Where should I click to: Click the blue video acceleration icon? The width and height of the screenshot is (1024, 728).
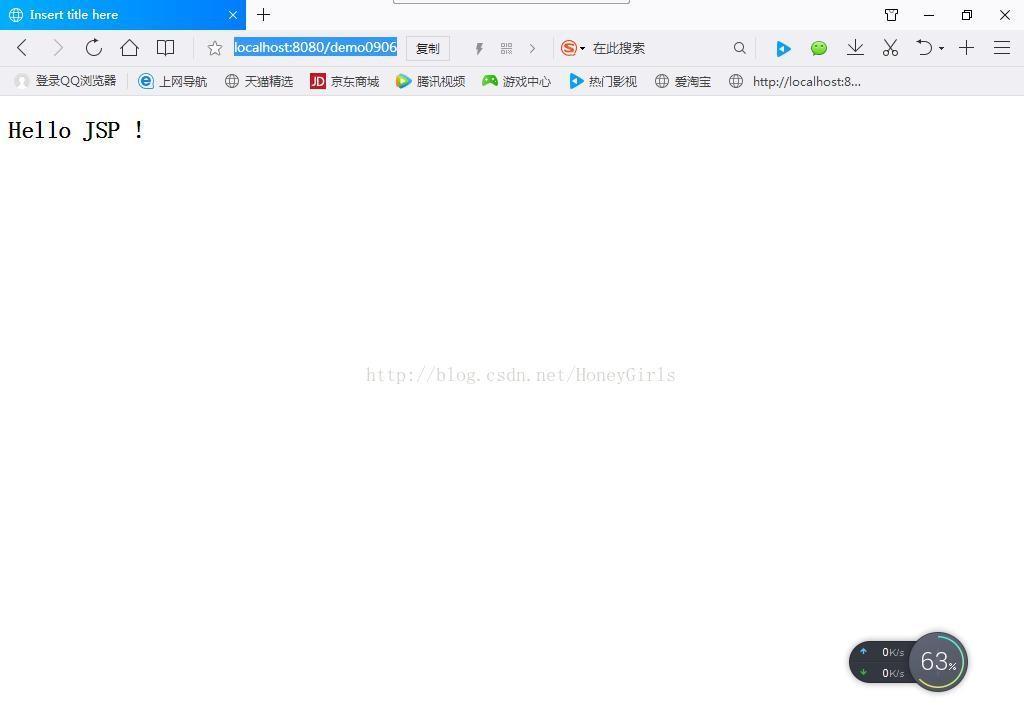784,47
